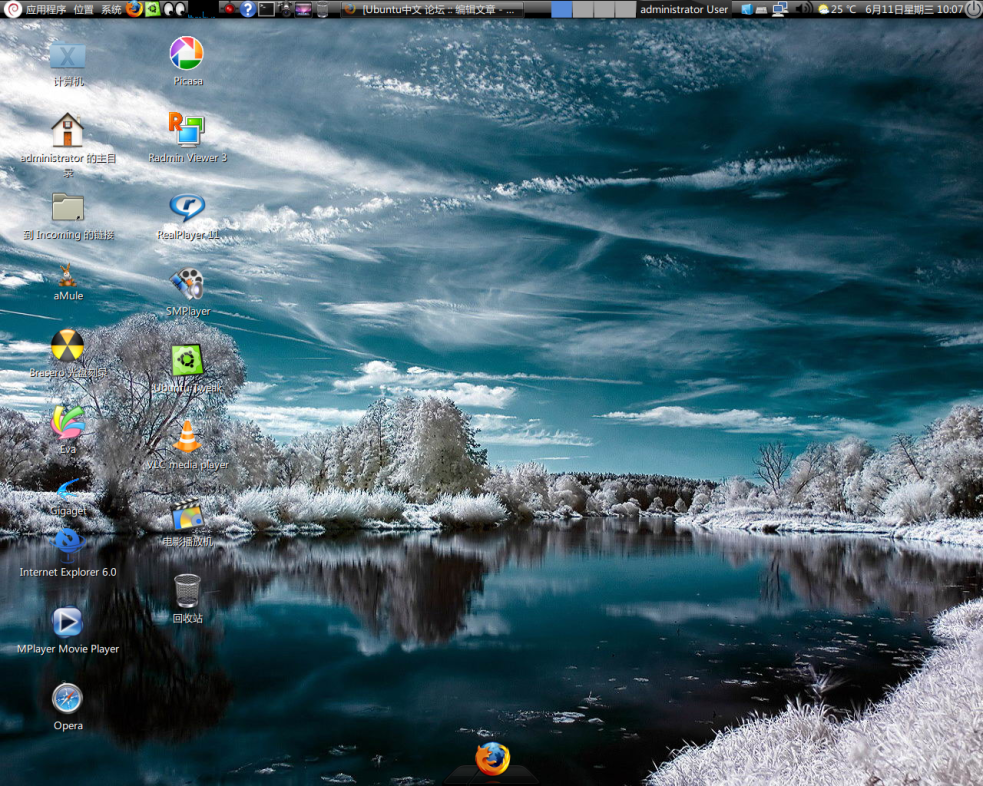
Task: Open the terminal launcher in the panel
Action: (266, 9)
